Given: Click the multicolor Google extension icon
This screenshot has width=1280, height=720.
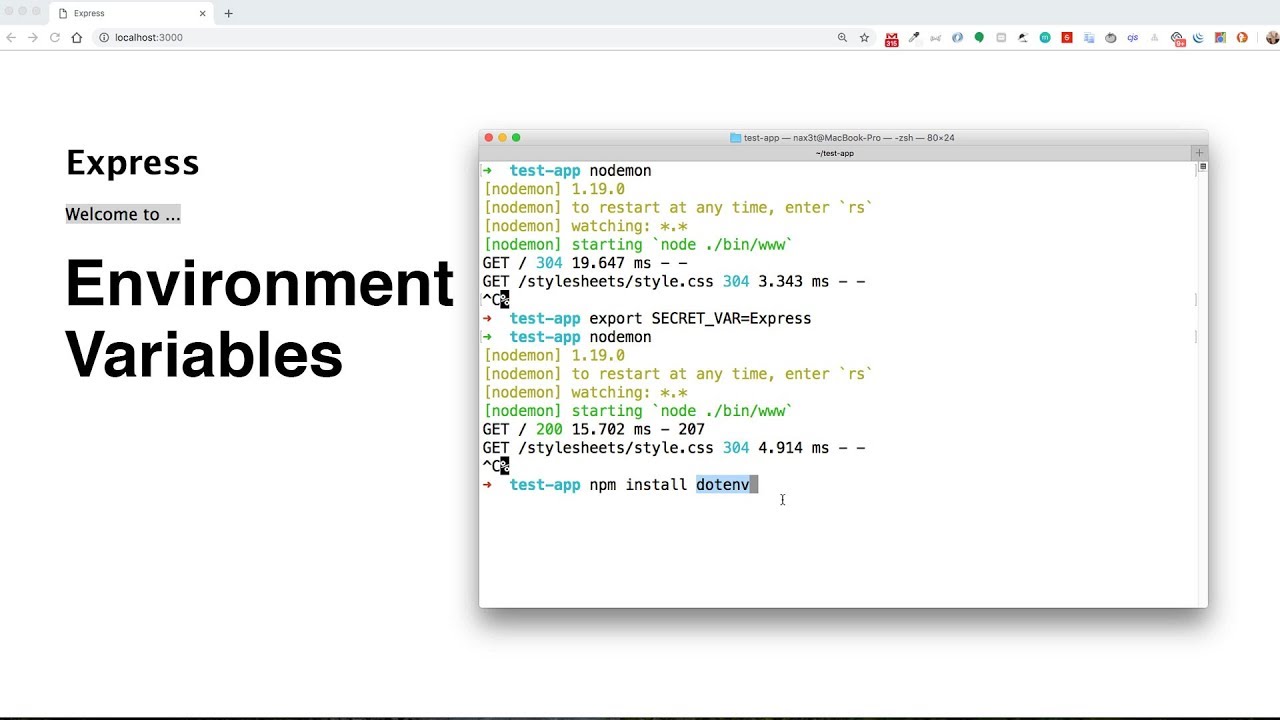Looking at the screenshot, I should tap(1220, 37).
